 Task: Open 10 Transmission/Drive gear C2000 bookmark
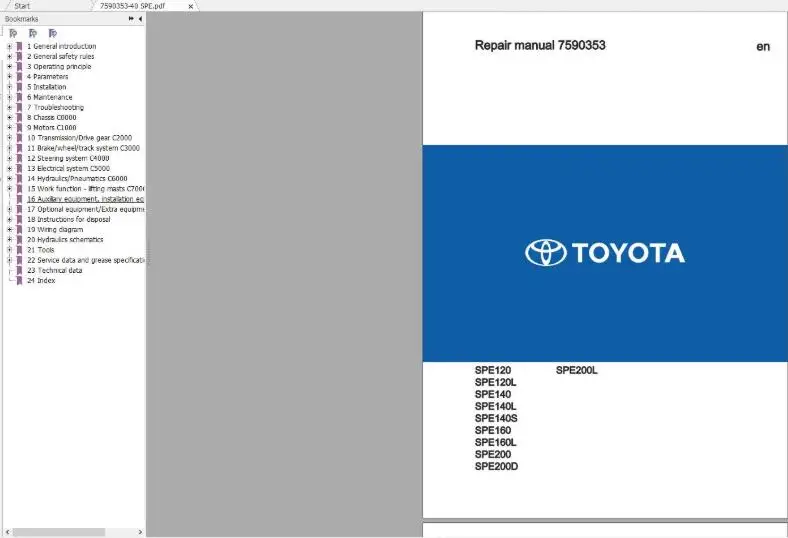79,138
